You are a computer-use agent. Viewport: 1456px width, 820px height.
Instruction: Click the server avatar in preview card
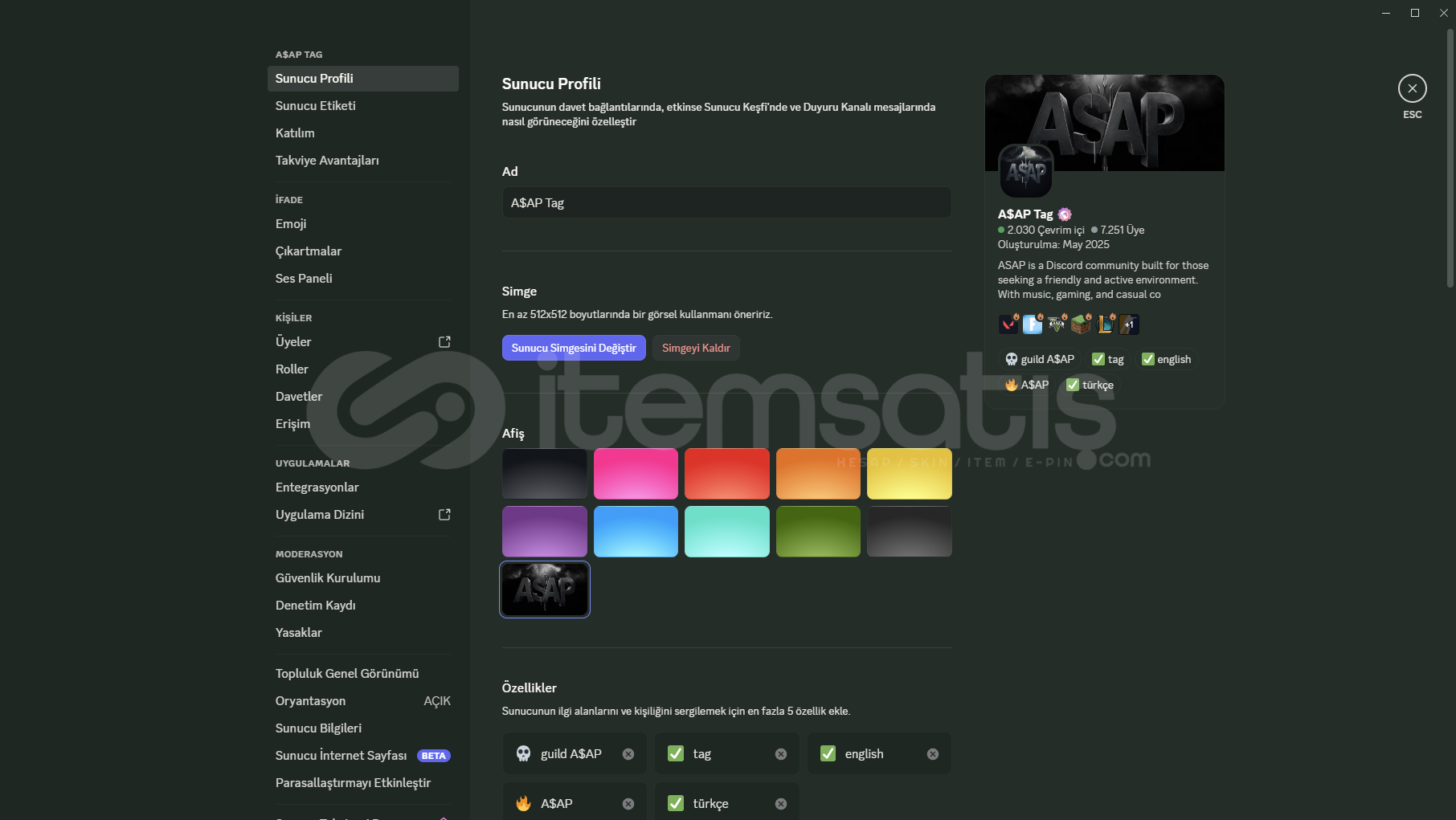[x=1025, y=171]
